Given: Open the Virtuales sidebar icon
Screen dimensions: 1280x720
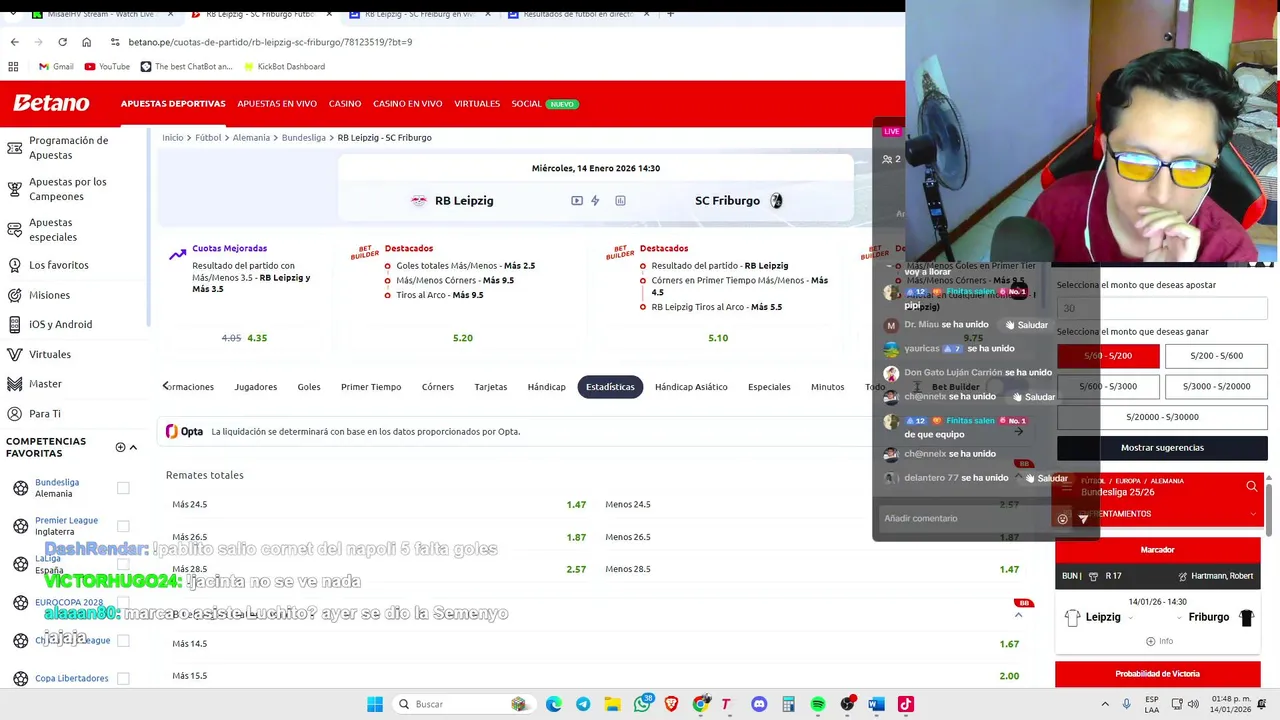Looking at the screenshot, I should pos(14,354).
